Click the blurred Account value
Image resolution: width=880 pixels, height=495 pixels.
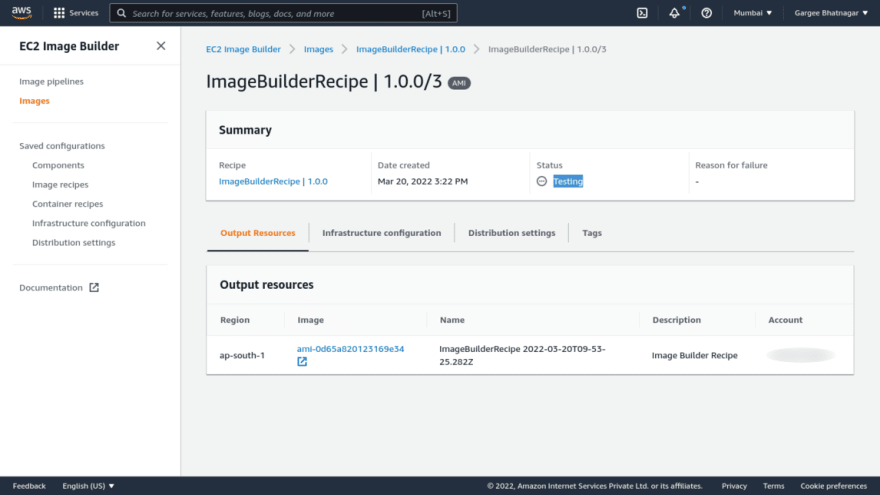click(x=801, y=355)
